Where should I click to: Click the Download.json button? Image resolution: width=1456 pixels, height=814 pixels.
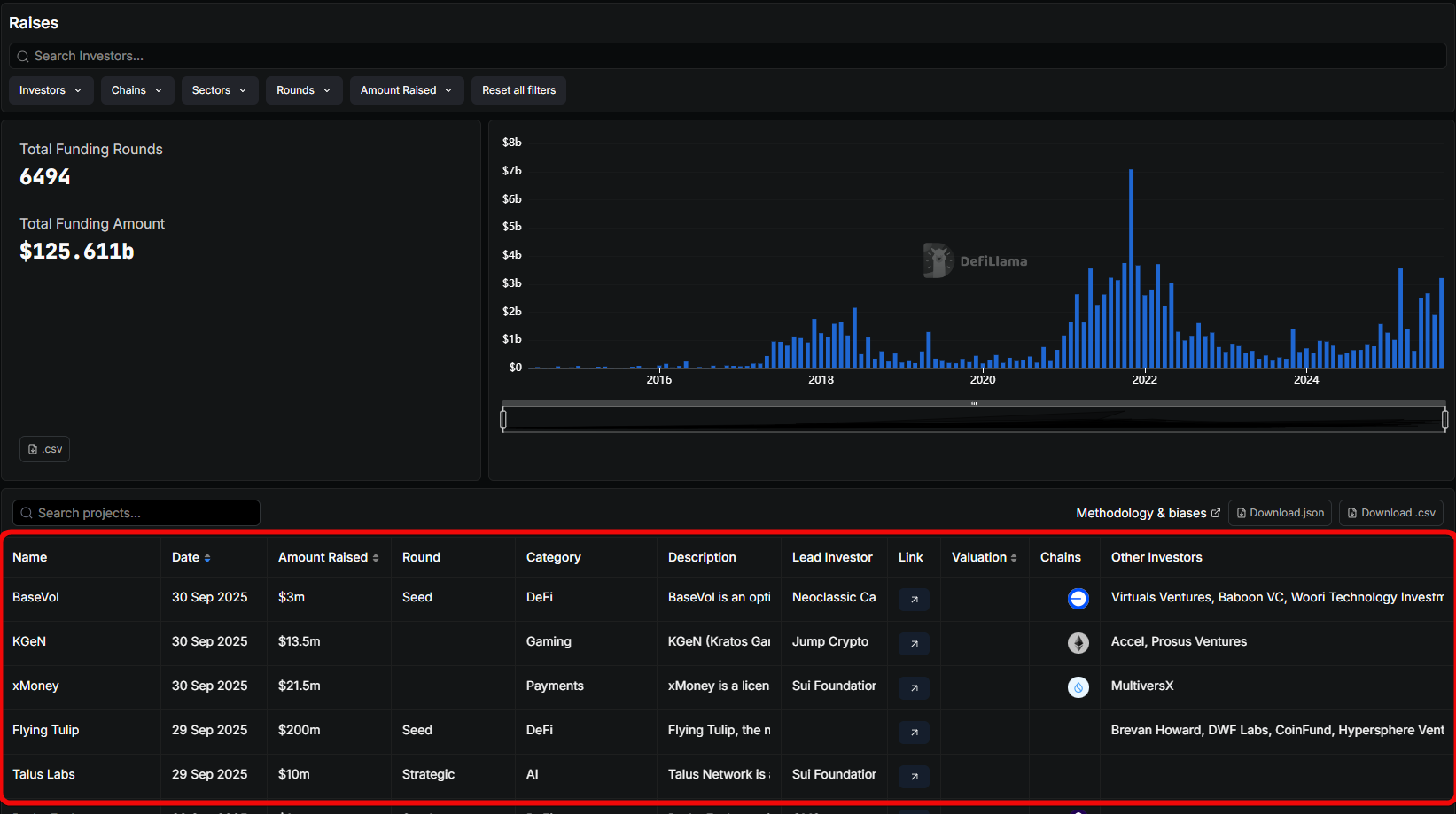click(1280, 513)
